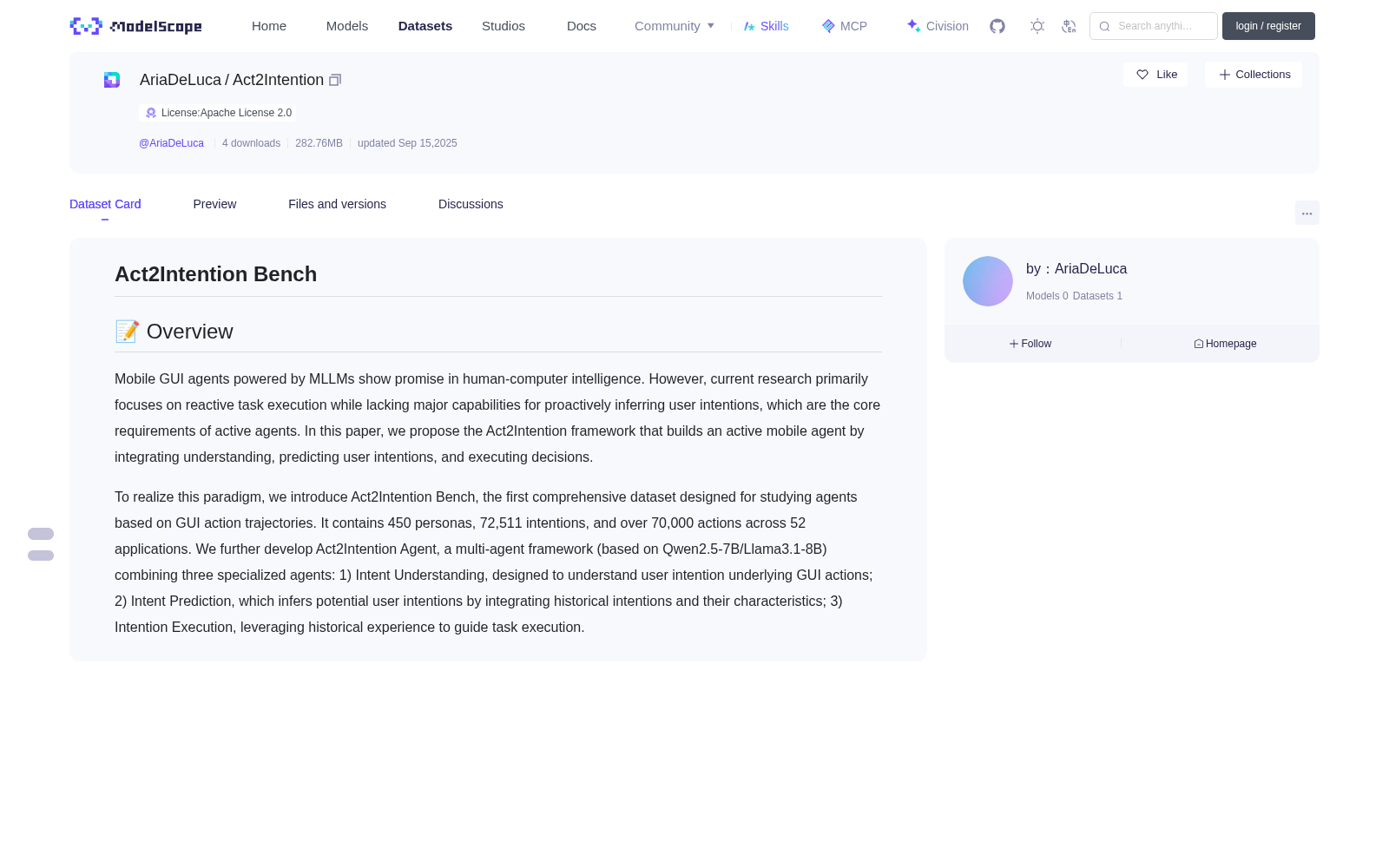Viewport: 1389px width, 868px height.
Task: Click the author's "Datasets 1" count
Action: tap(1097, 296)
